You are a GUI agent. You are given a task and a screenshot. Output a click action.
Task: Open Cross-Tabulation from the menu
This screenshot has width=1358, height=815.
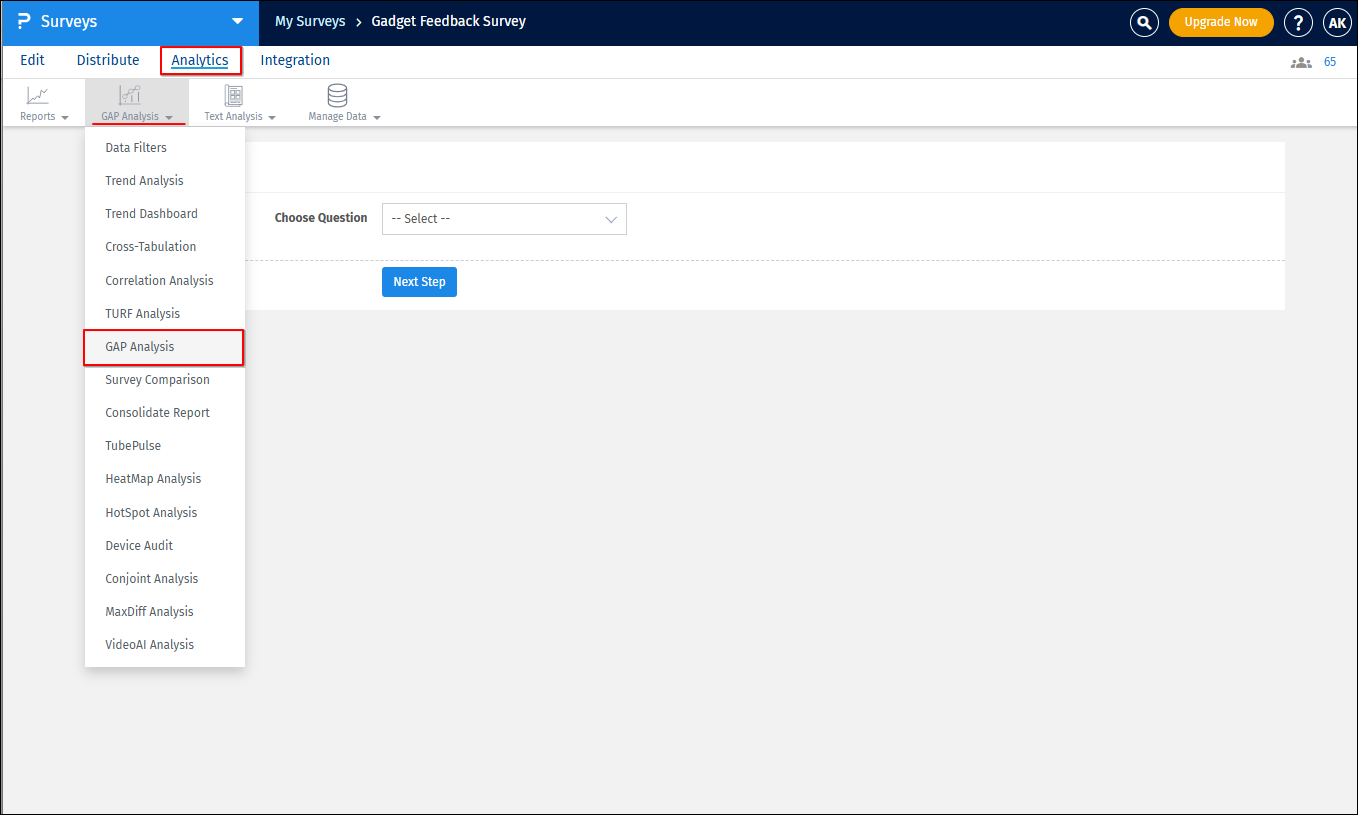[165, 247]
